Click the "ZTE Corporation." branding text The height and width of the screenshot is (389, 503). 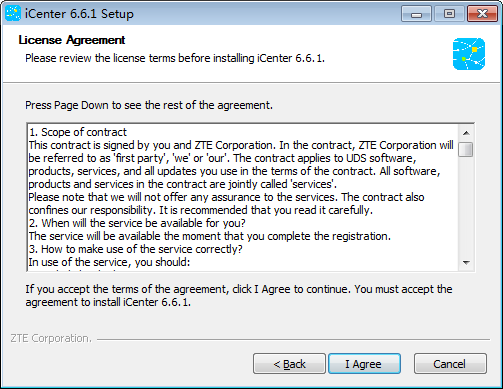(x=51, y=338)
